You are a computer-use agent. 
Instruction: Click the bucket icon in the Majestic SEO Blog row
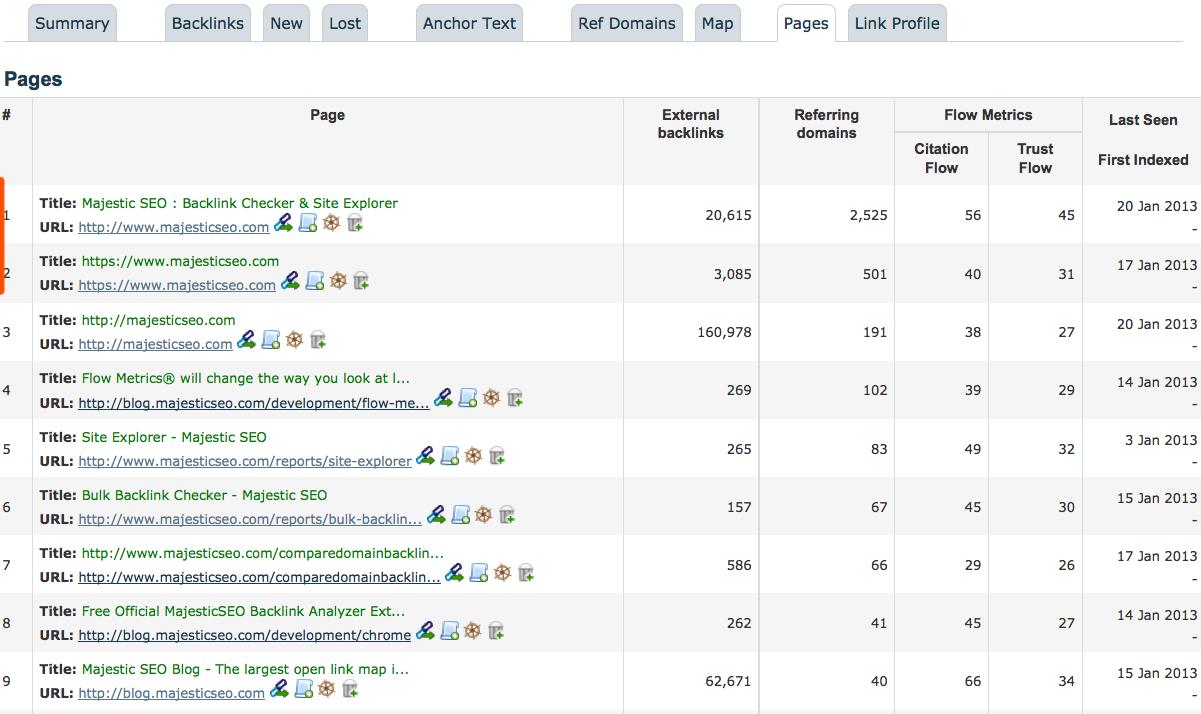pyautogui.click(x=351, y=687)
